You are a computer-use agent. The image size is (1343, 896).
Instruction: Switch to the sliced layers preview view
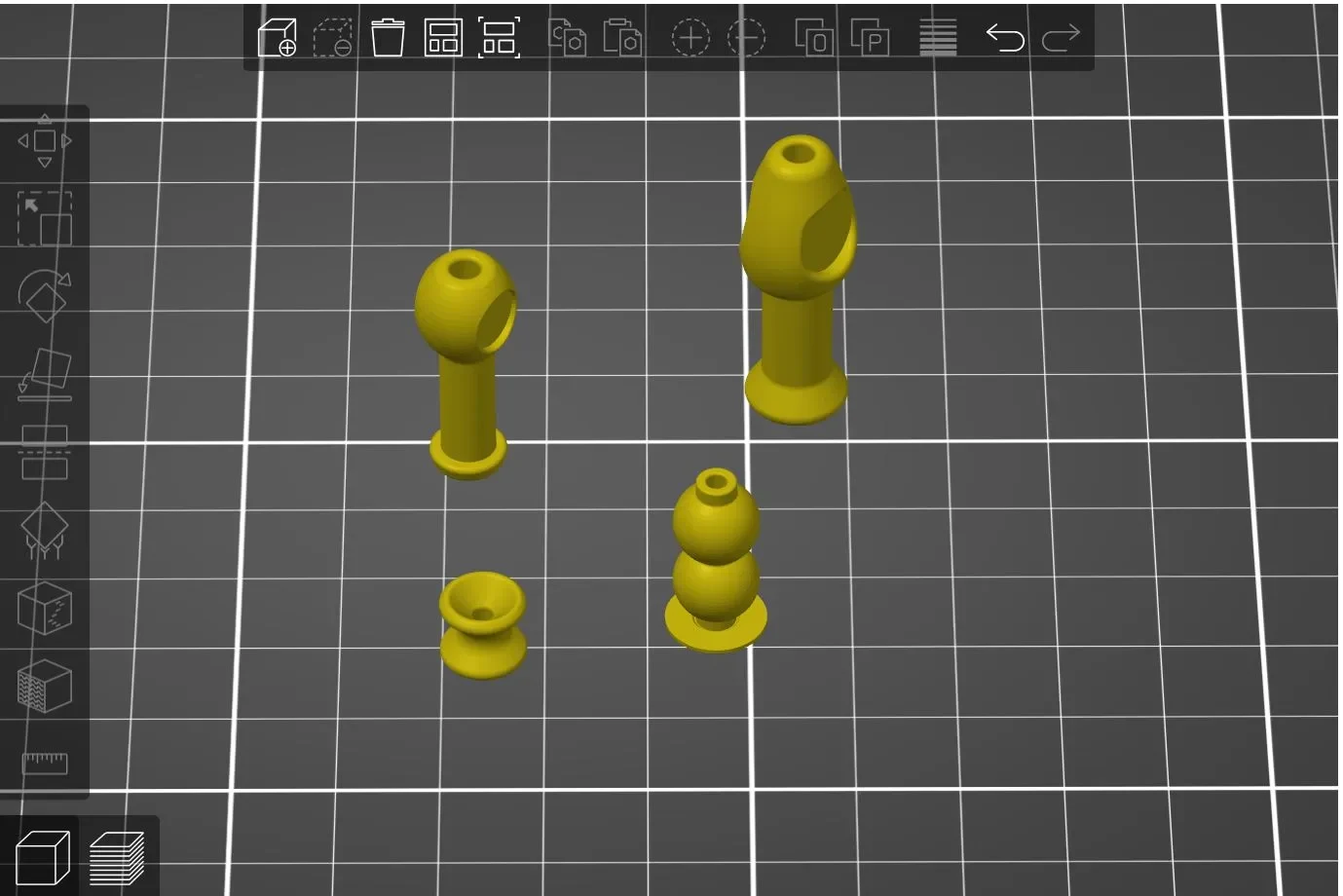point(117,858)
